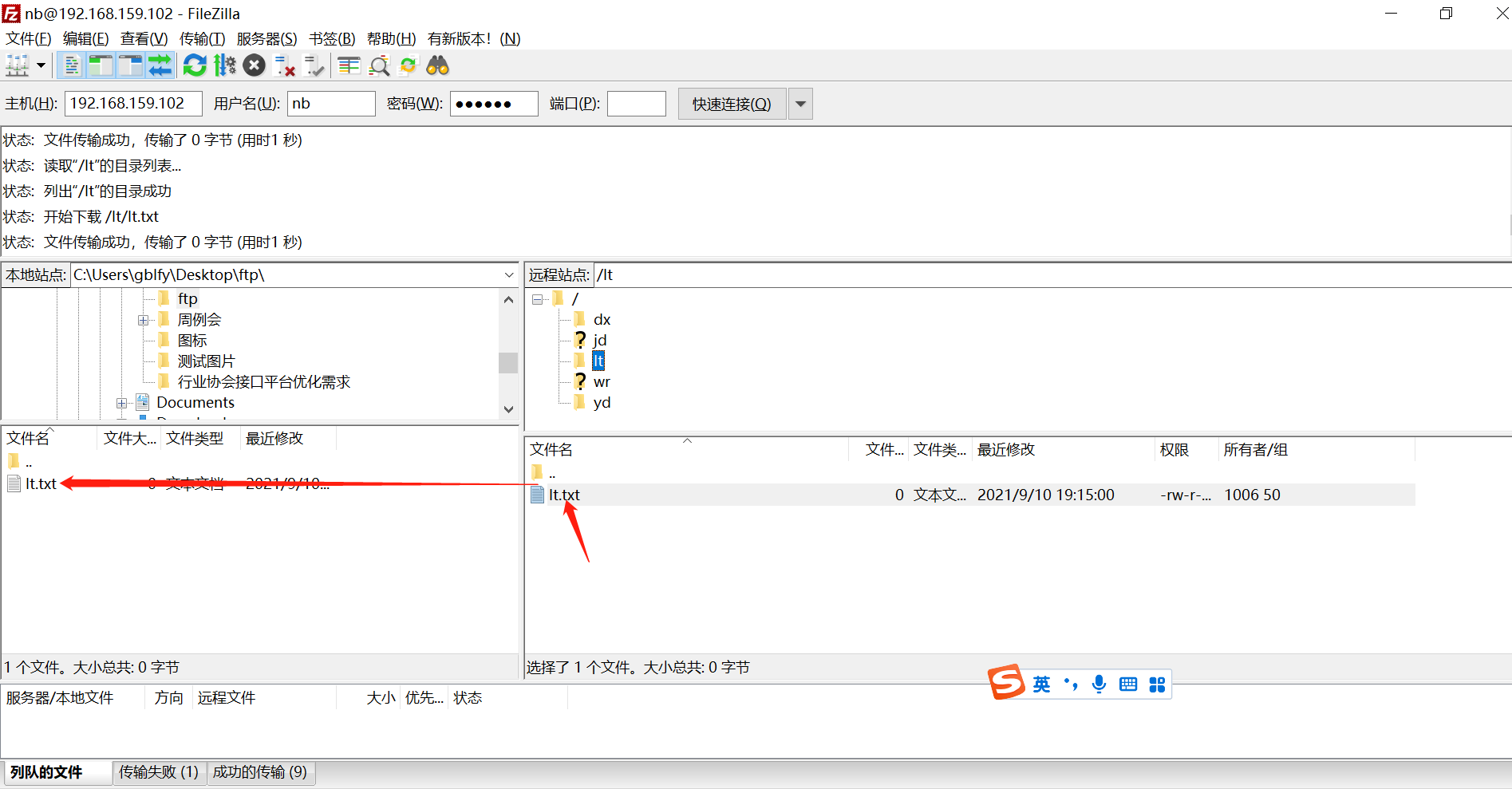The image size is (1512, 789).
Task: Select the Documents tree item
Action: [x=195, y=403]
